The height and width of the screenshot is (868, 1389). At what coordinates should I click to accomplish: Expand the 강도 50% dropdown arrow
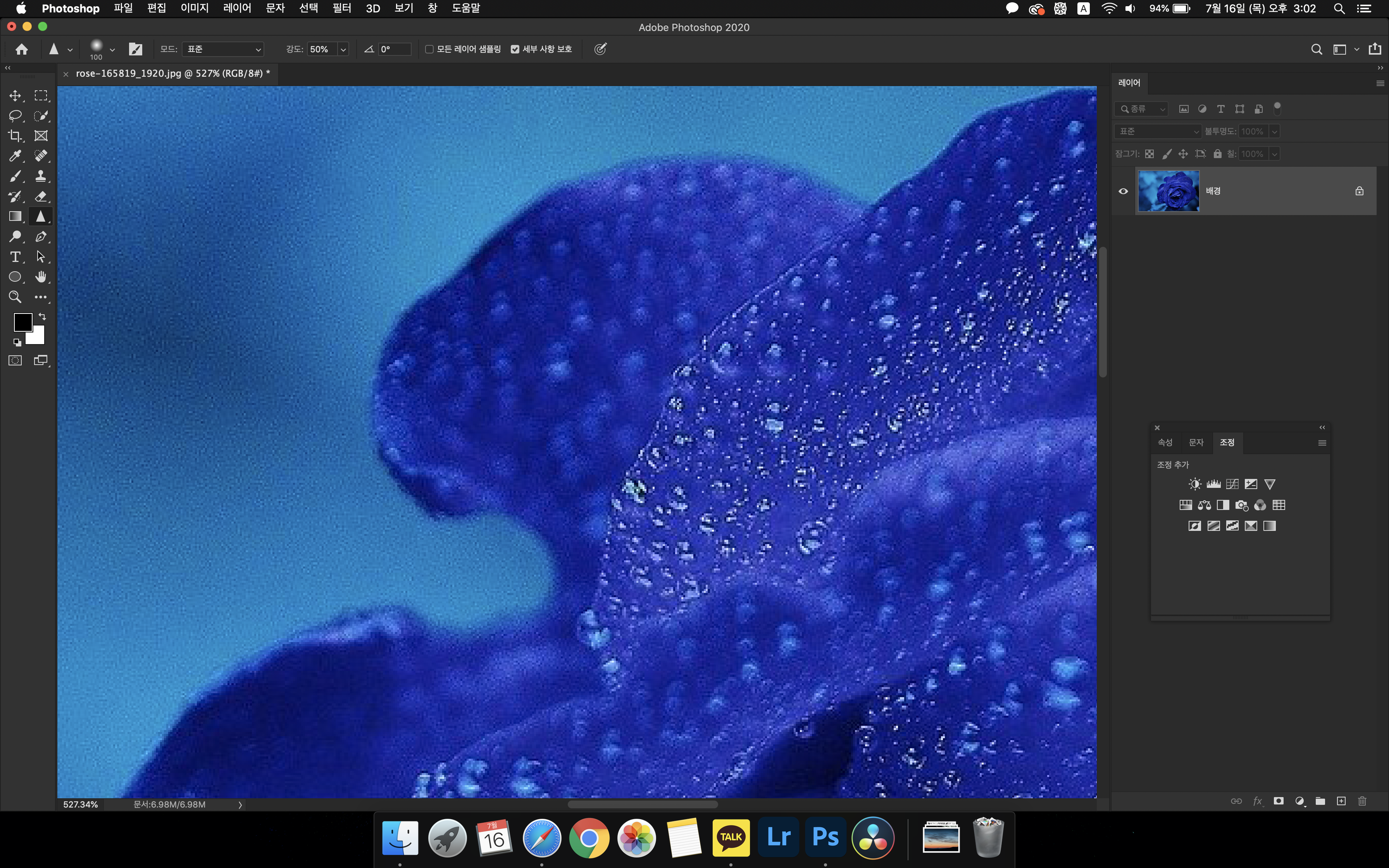[343, 49]
